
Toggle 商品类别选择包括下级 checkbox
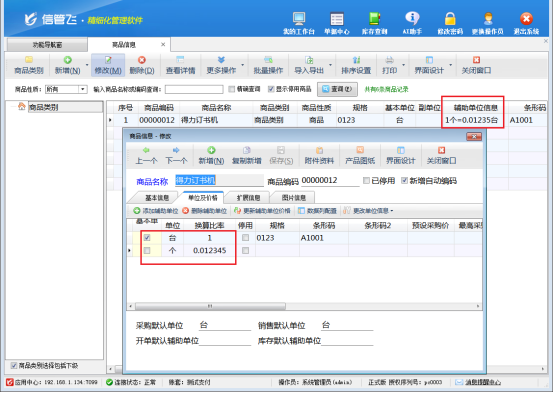[x=14, y=365]
